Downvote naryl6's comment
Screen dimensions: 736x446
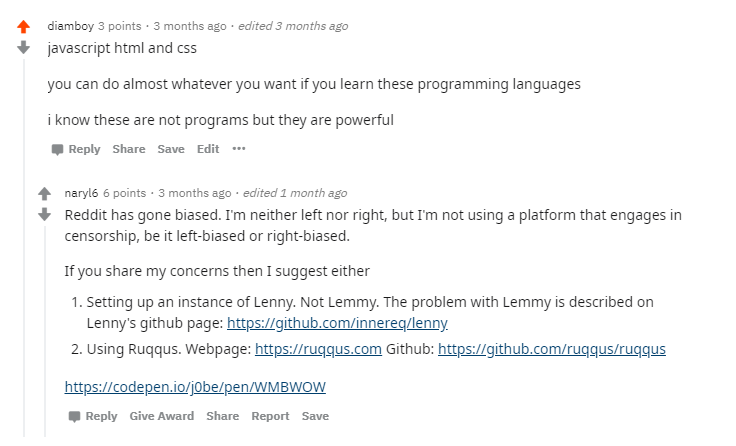click(45, 215)
